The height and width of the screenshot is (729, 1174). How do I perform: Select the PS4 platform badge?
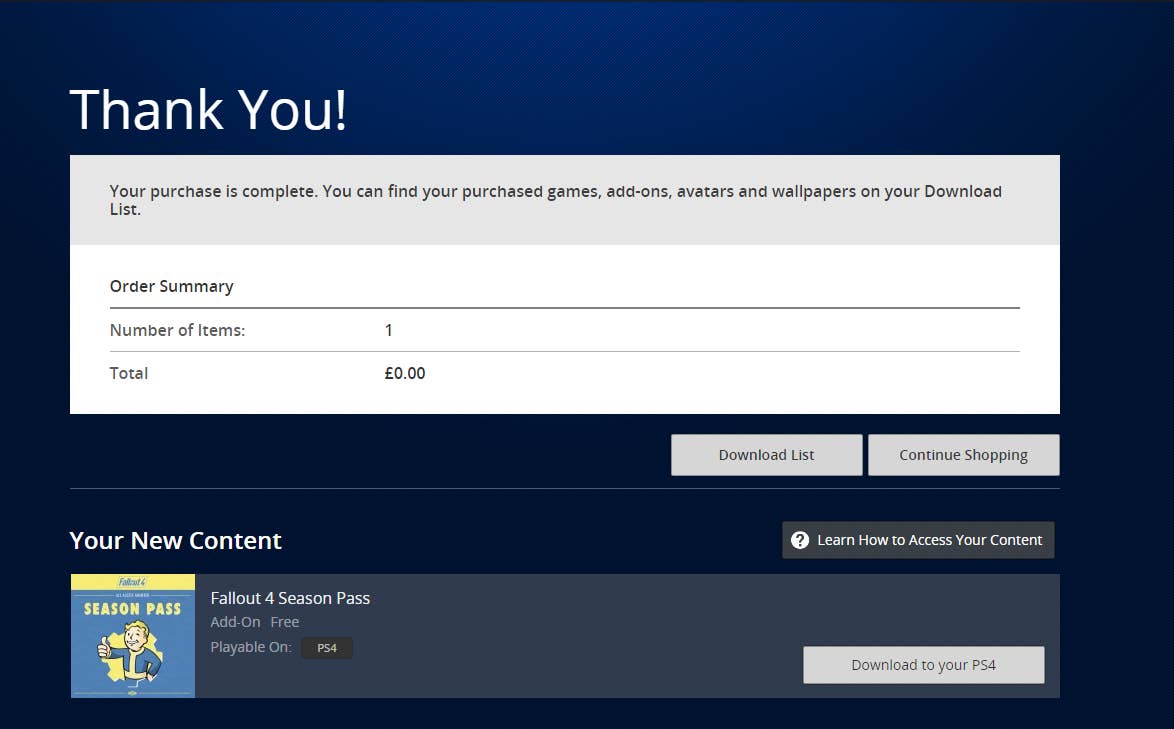[x=327, y=647]
